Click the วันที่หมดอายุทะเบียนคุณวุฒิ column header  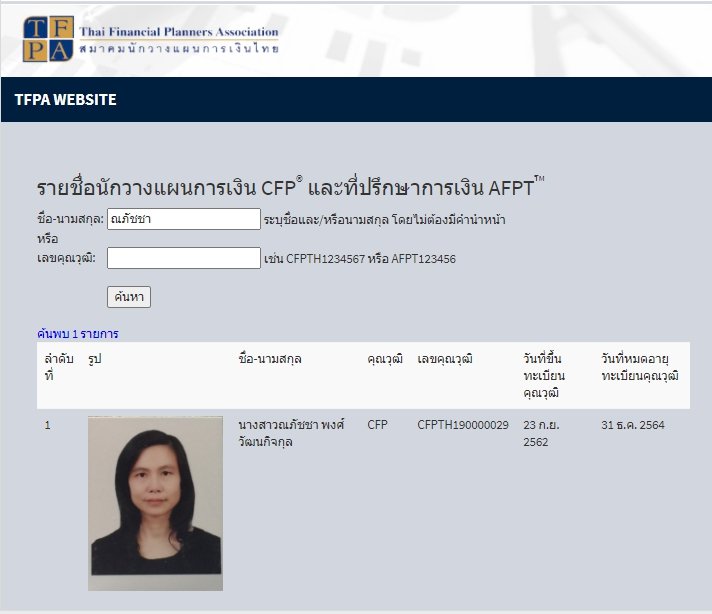[x=640, y=366]
